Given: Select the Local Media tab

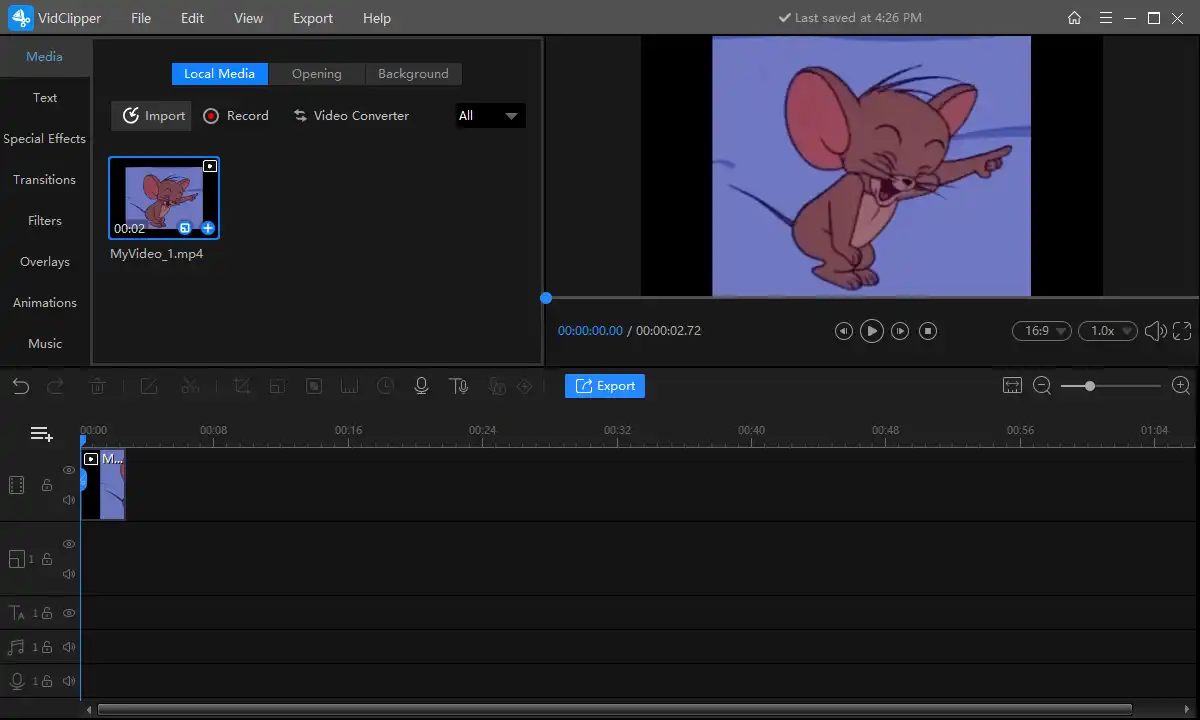Looking at the screenshot, I should coord(220,74).
